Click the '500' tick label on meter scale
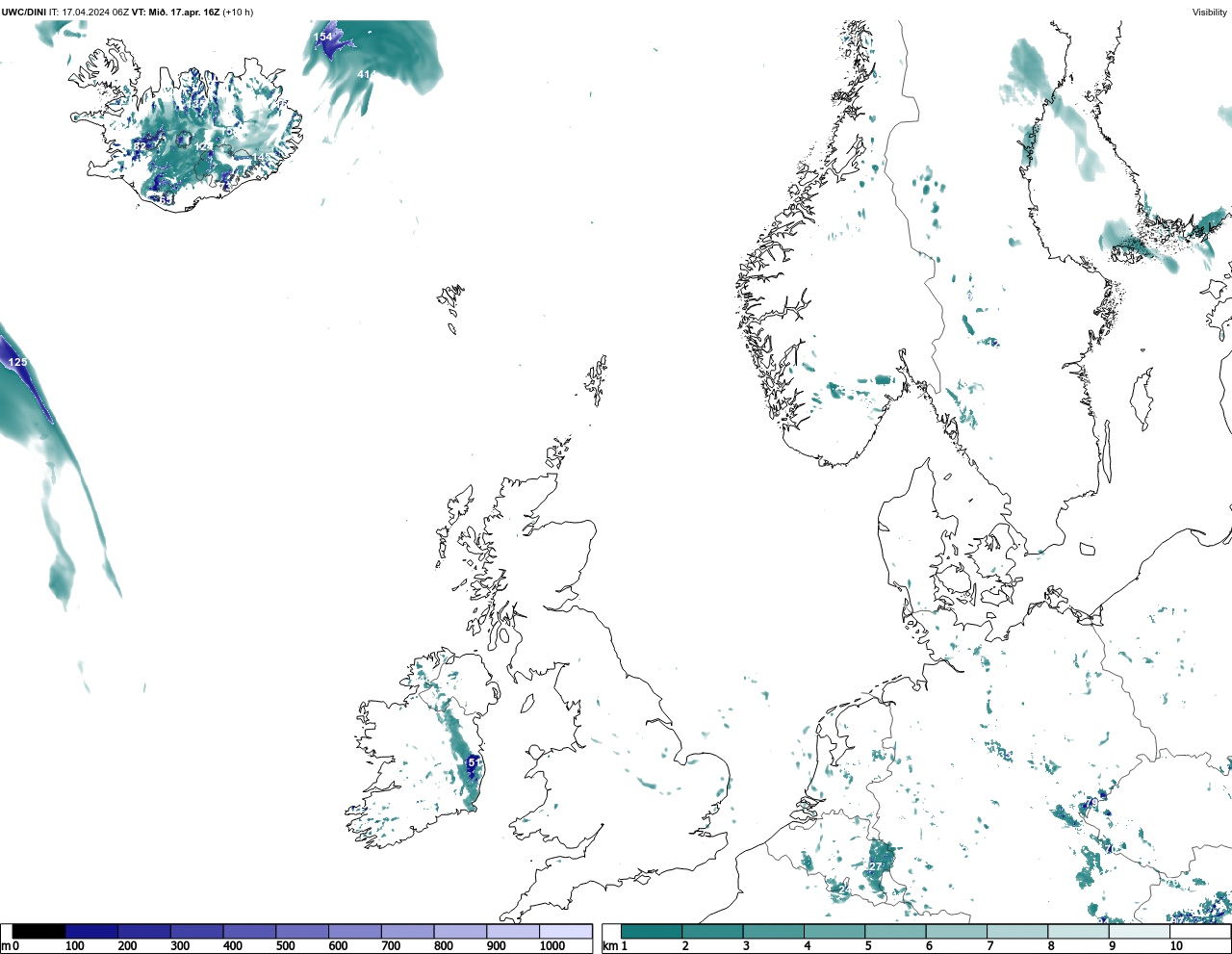The image size is (1232, 954). click(285, 947)
